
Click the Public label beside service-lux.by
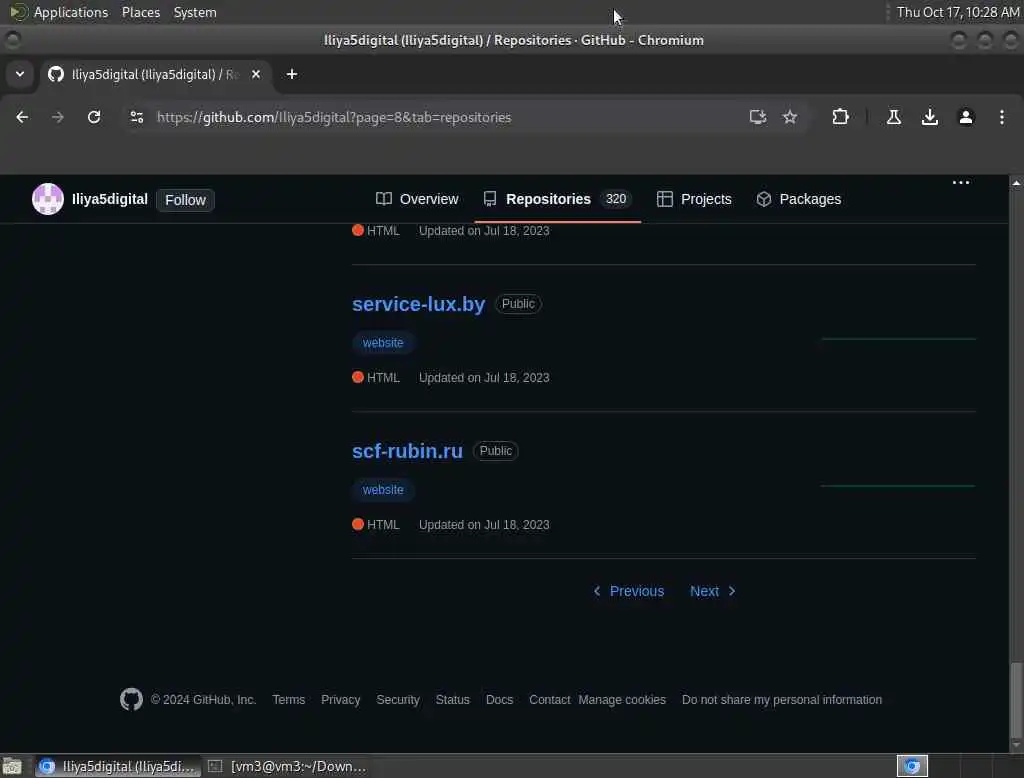[x=518, y=304]
